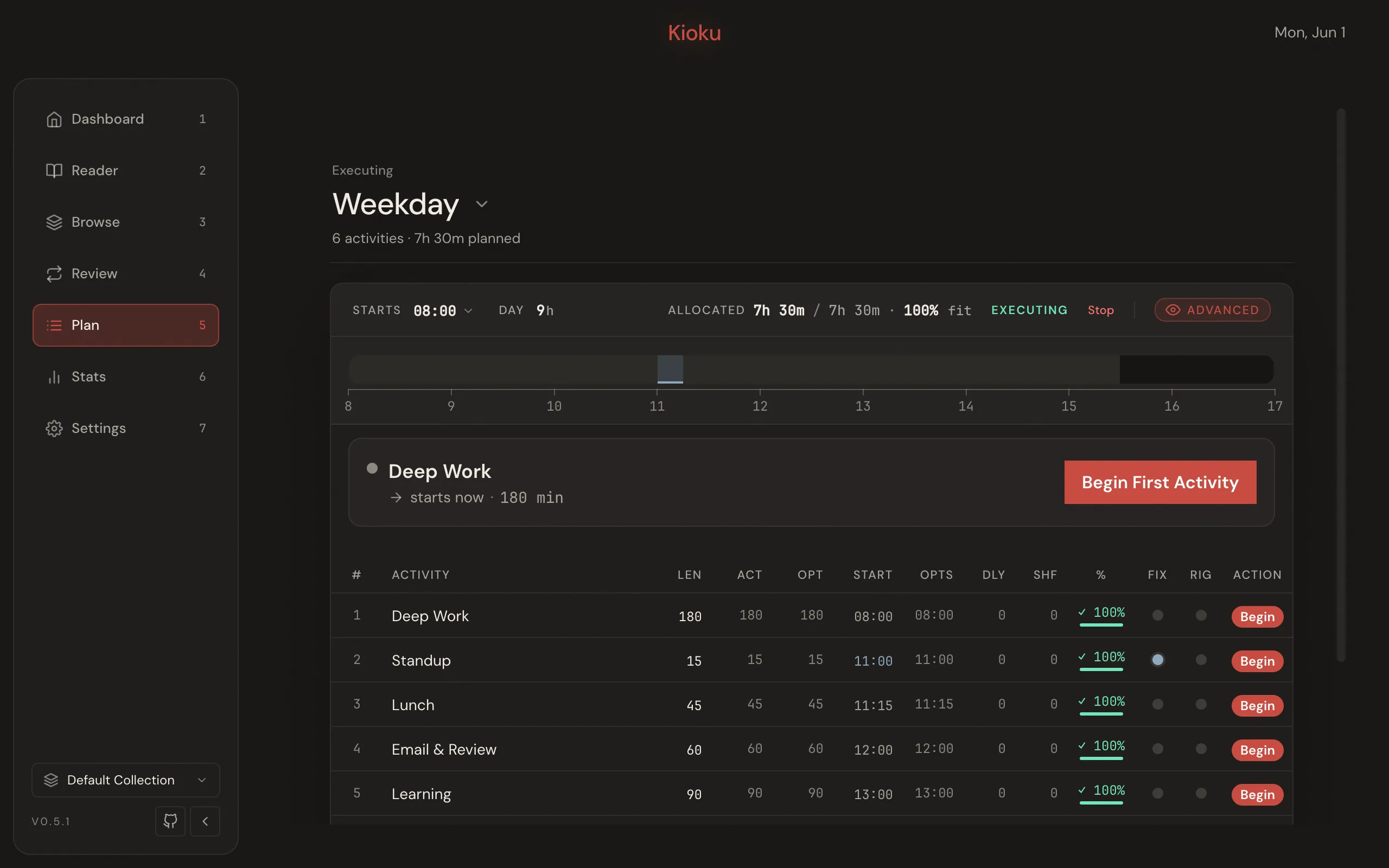
Task: Open the Dashboard menu item
Action: point(126,119)
